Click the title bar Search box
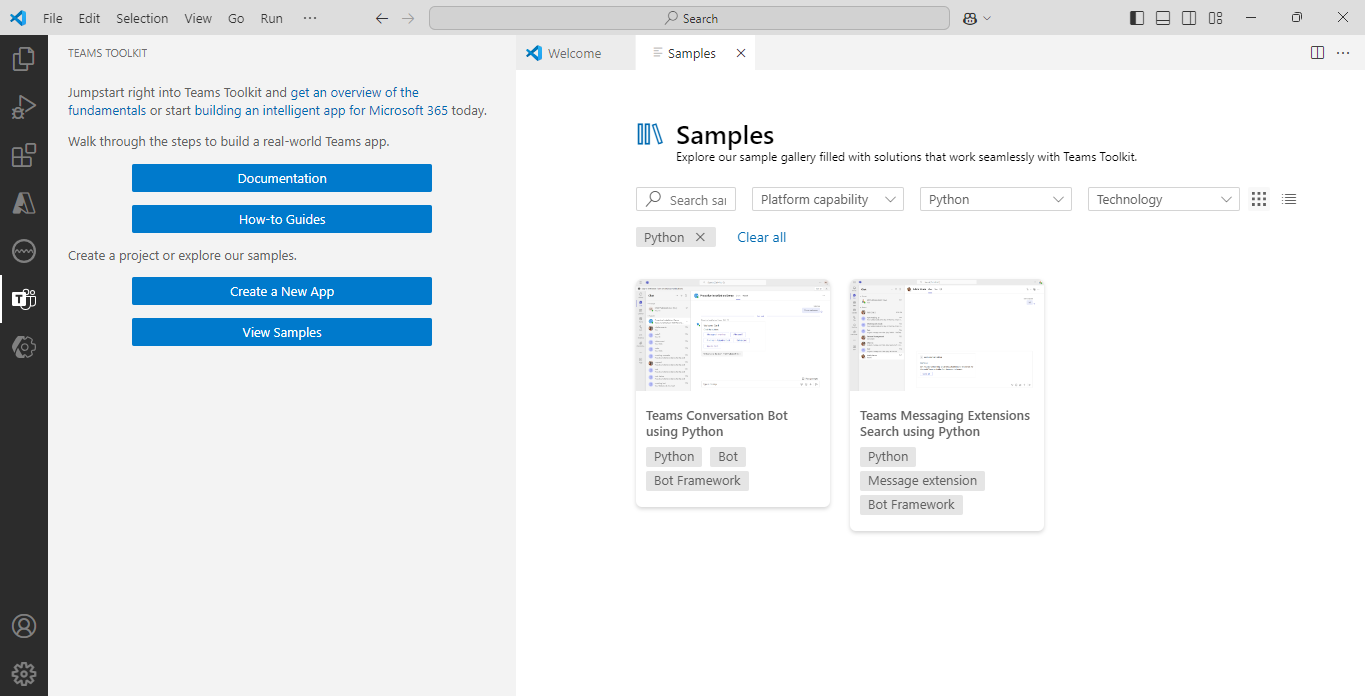1365x696 pixels. (689, 18)
